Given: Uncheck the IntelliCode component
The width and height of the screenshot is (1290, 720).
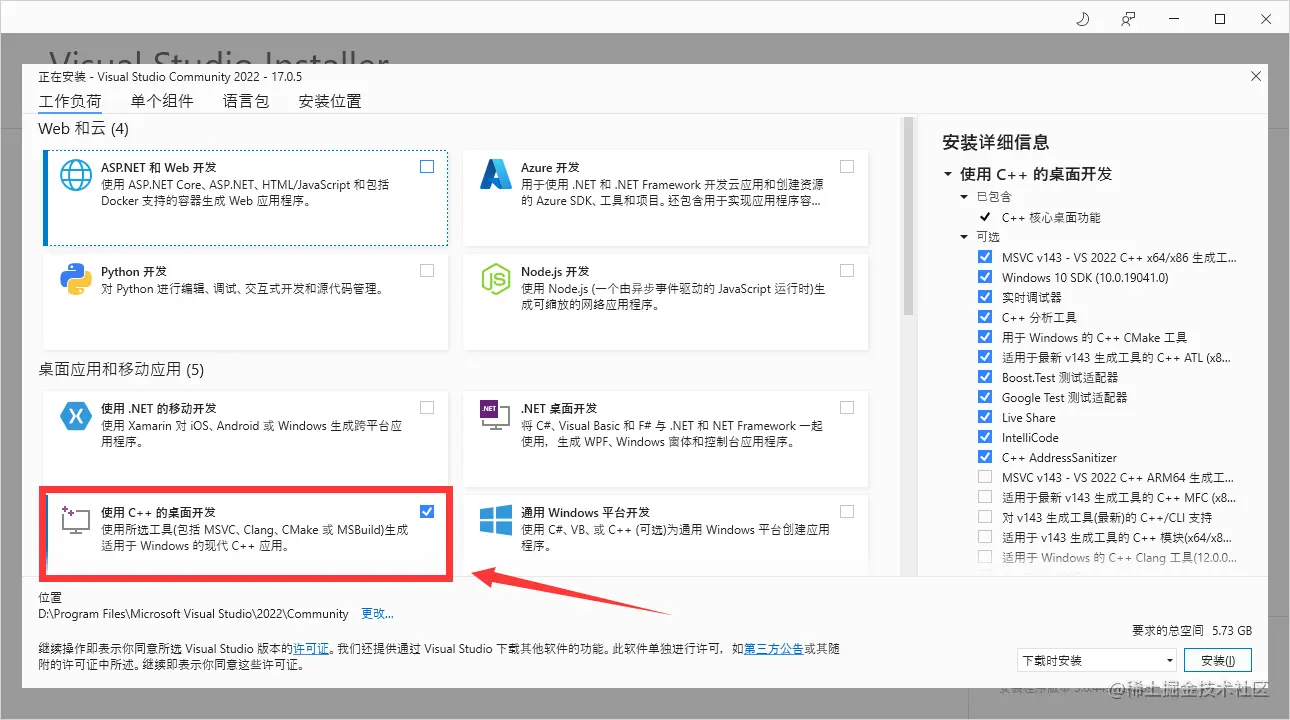Looking at the screenshot, I should (985, 437).
